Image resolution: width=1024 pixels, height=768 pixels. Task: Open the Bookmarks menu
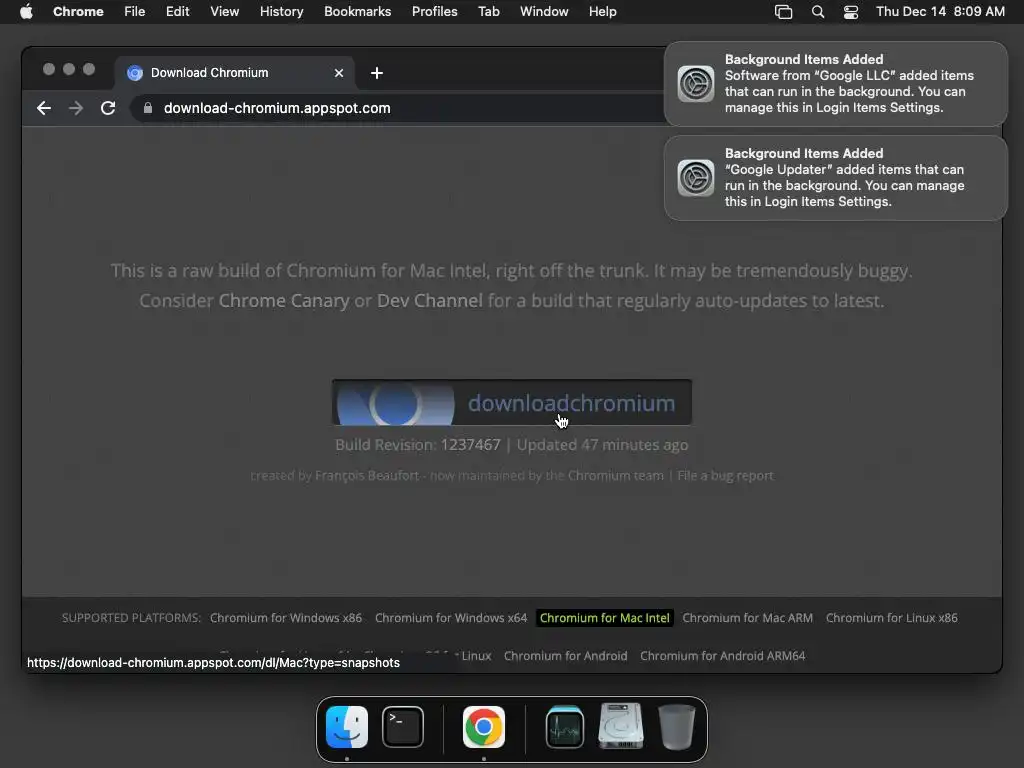[x=357, y=12]
